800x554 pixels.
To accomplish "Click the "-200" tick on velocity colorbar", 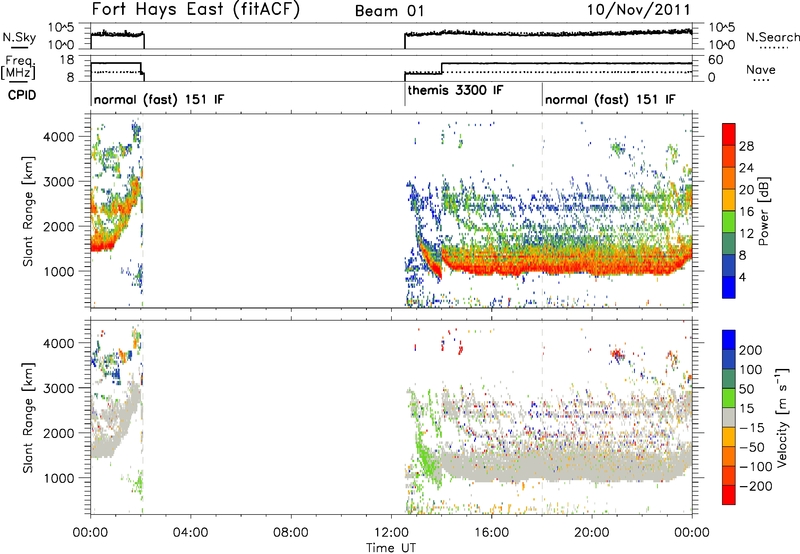I will tap(756, 486).
